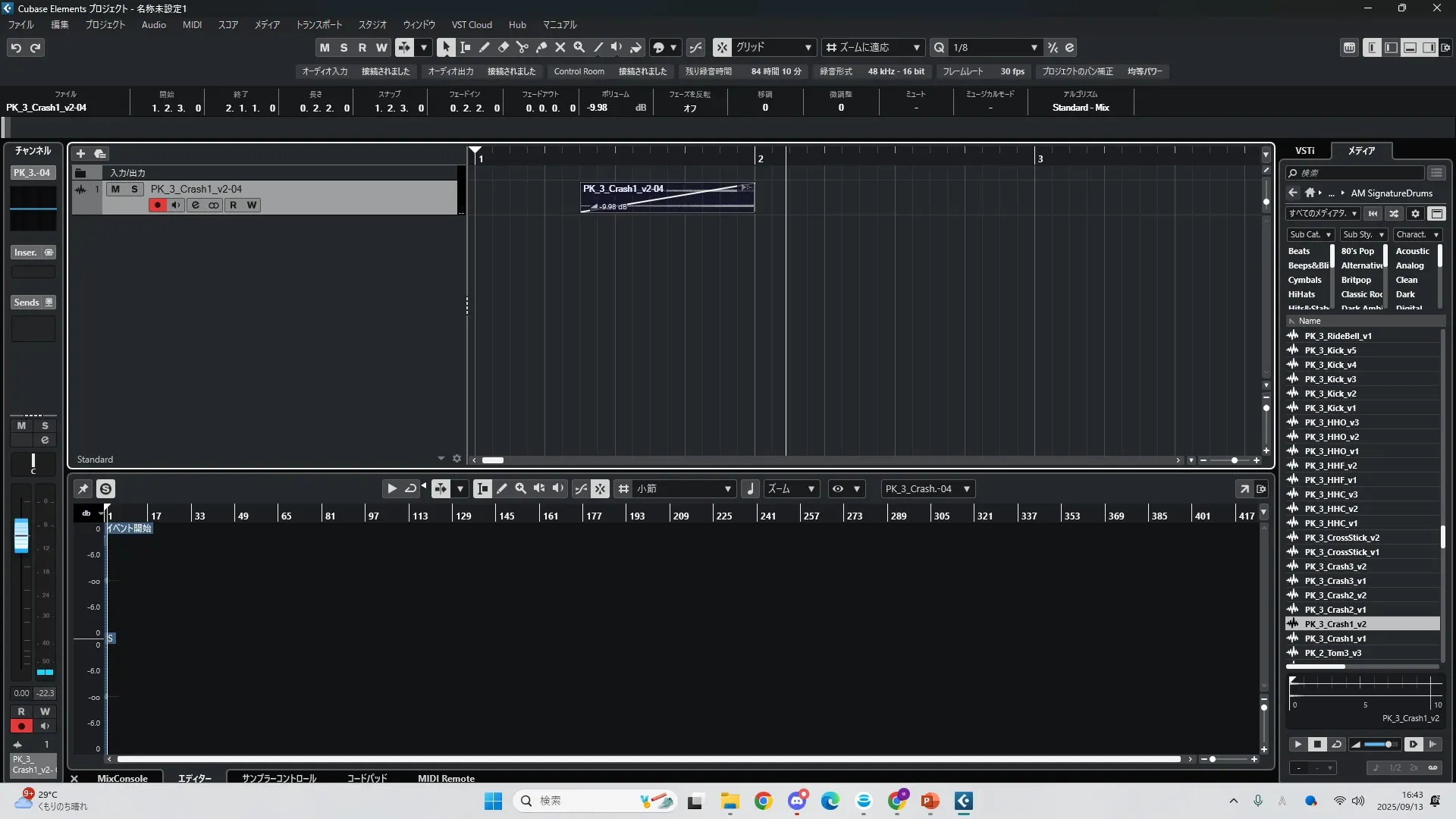This screenshot has height=819, width=1456.
Task: Open the トランスポート menu
Action: (x=318, y=24)
